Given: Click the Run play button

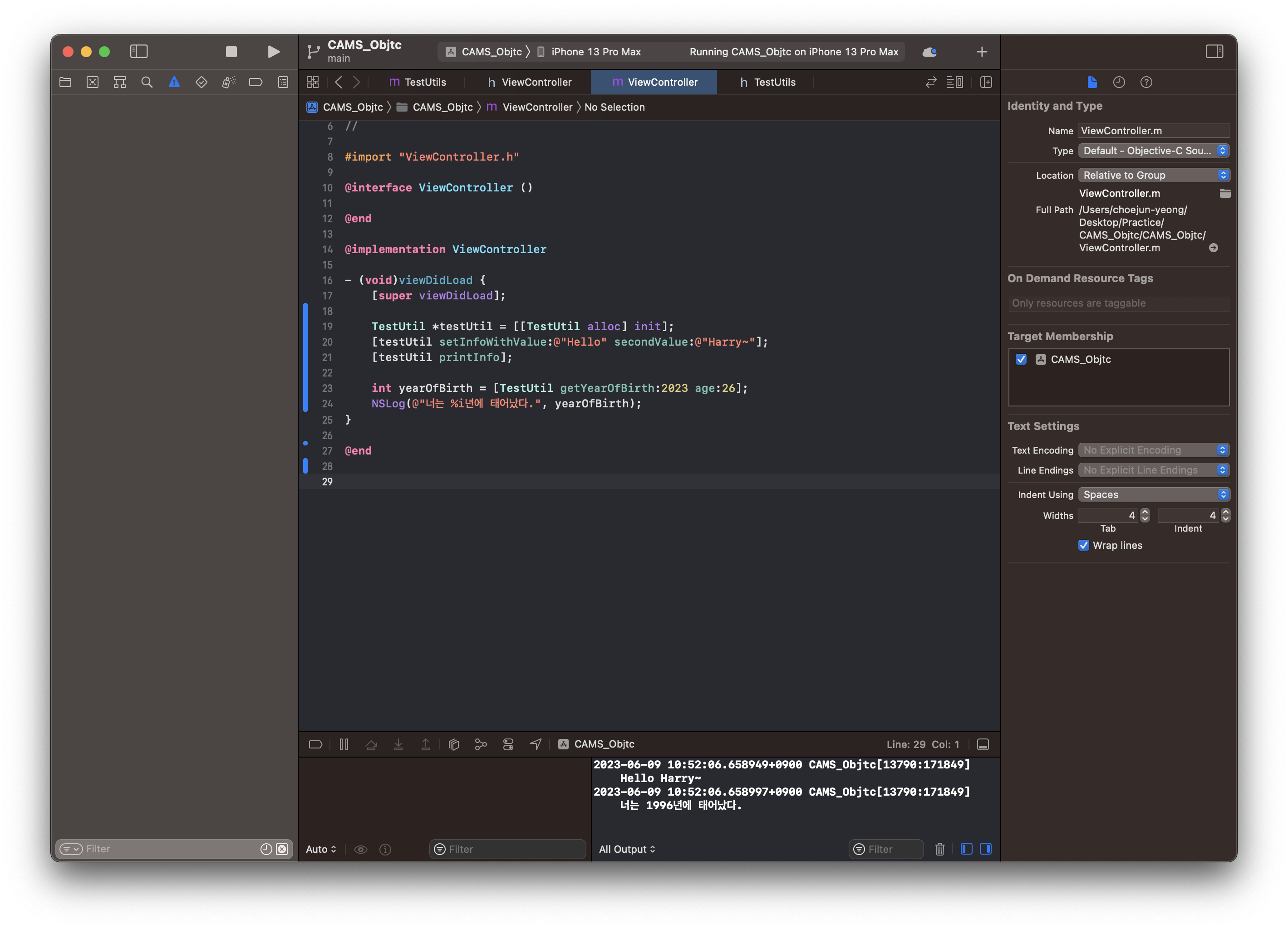Looking at the screenshot, I should point(273,52).
